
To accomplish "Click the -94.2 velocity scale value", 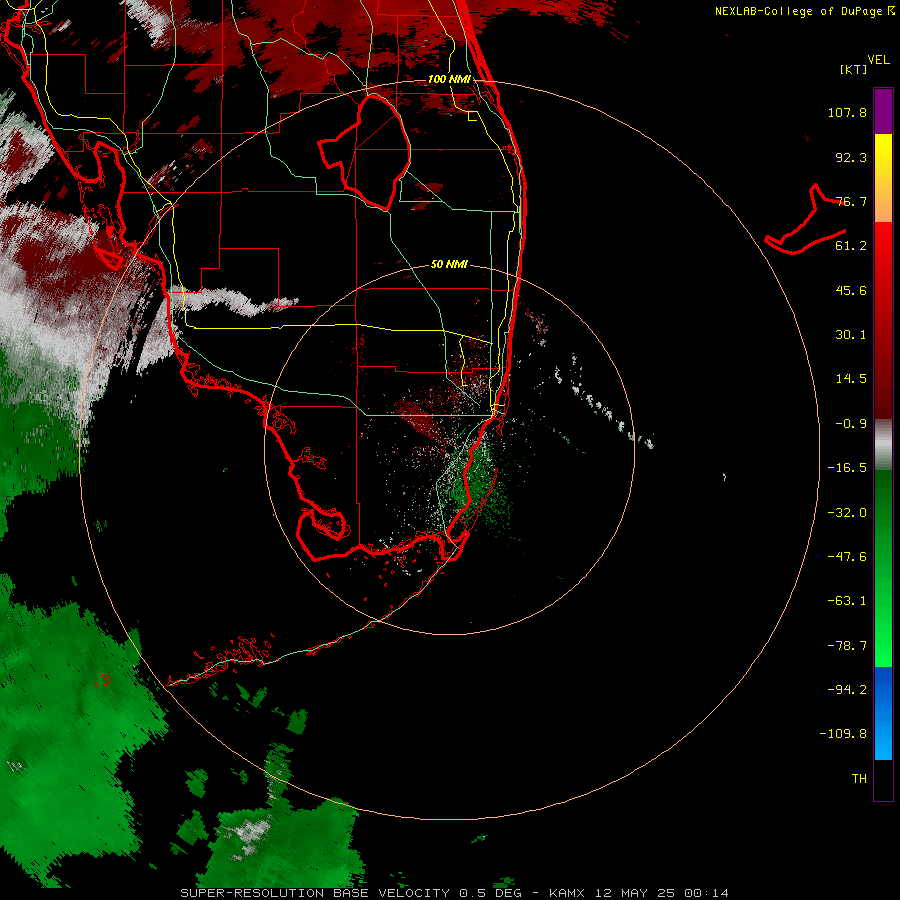I will pyautogui.click(x=847, y=690).
